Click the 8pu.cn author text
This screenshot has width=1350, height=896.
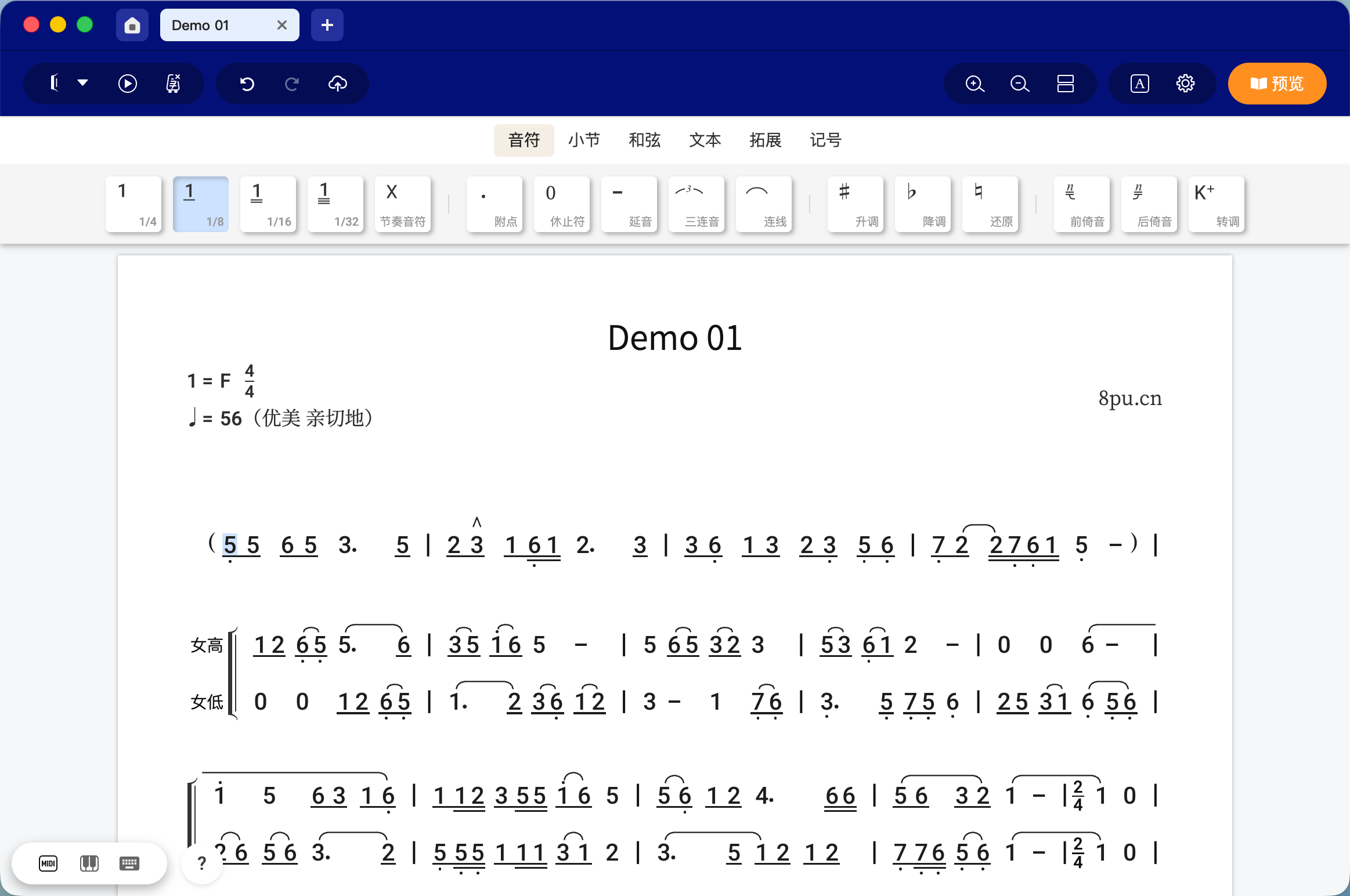(1130, 399)
